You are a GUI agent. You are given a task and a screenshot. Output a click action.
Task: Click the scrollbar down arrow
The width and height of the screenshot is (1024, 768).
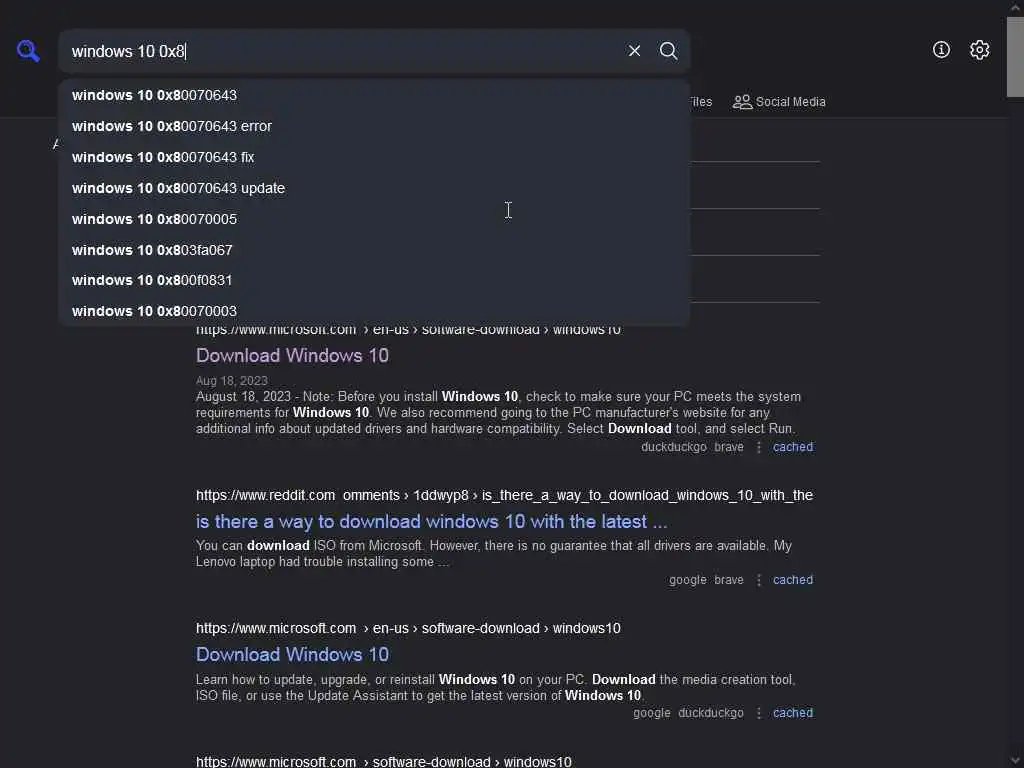pos(1015,761)
